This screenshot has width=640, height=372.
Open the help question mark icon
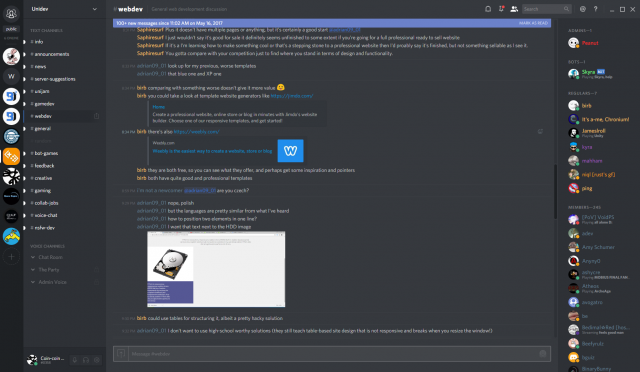click(596, 9)
